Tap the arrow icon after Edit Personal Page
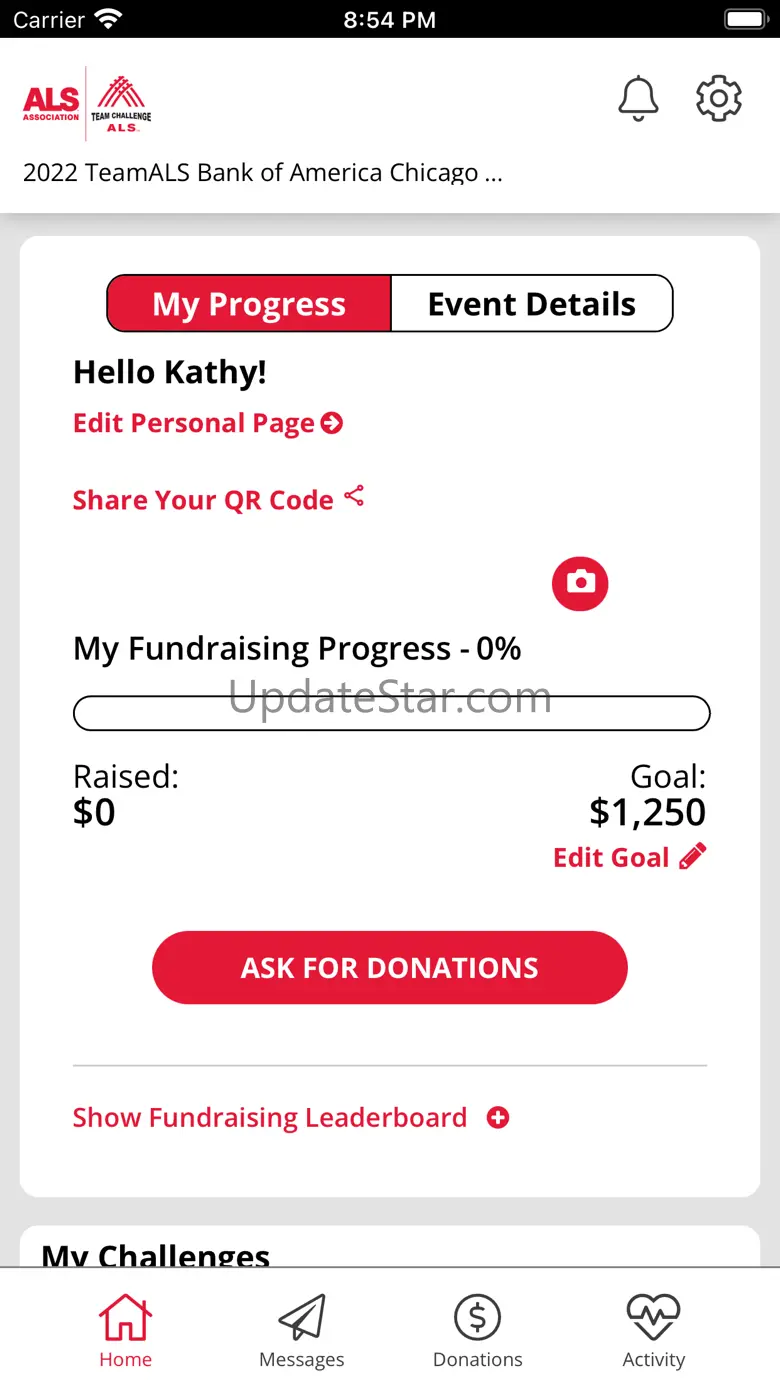Image resolution: width=780 pixels, height=1387 pixels. pos(331,423)
